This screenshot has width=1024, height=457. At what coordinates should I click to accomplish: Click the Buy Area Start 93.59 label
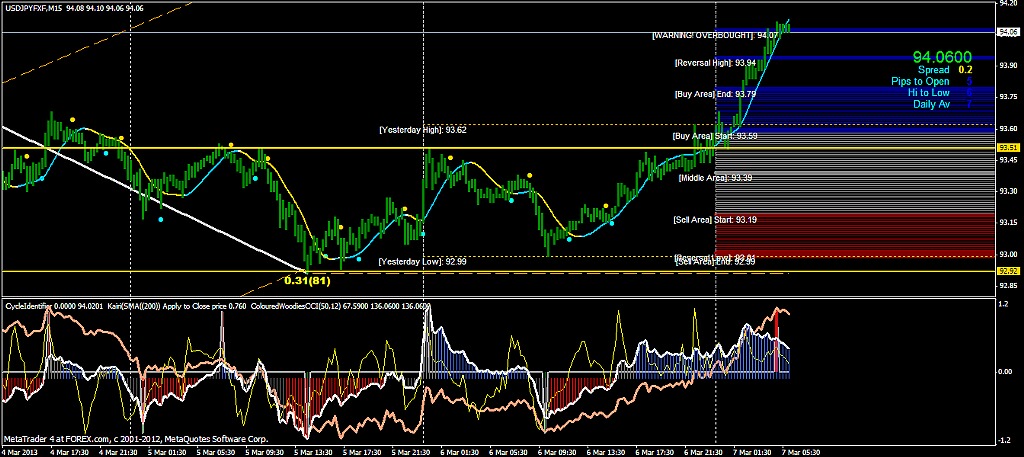pos(714,135)
